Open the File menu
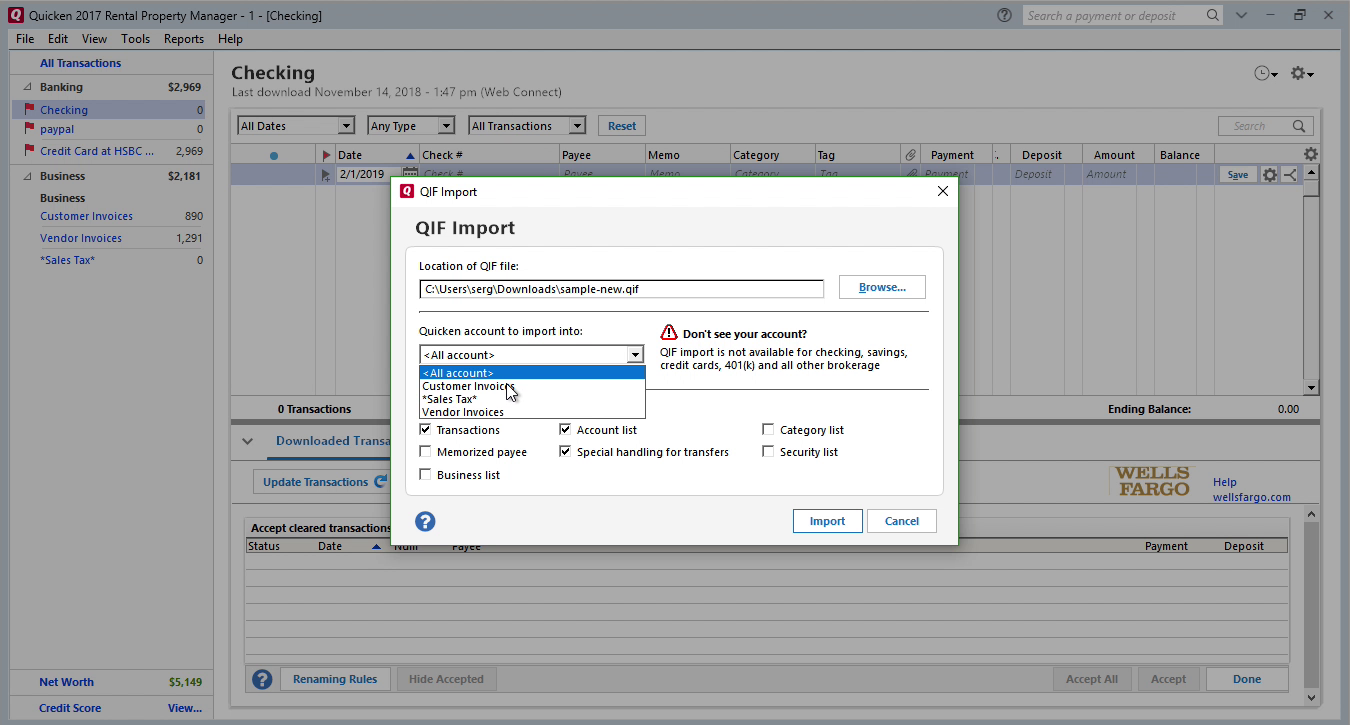The height and width of the screenshot is (725, 1350). click(25, 39)
